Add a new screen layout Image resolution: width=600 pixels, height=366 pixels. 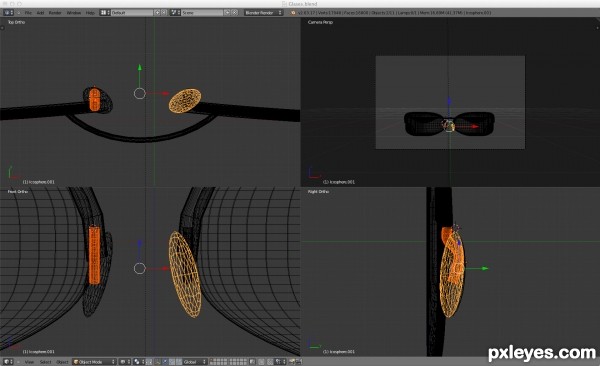[157, 13]
